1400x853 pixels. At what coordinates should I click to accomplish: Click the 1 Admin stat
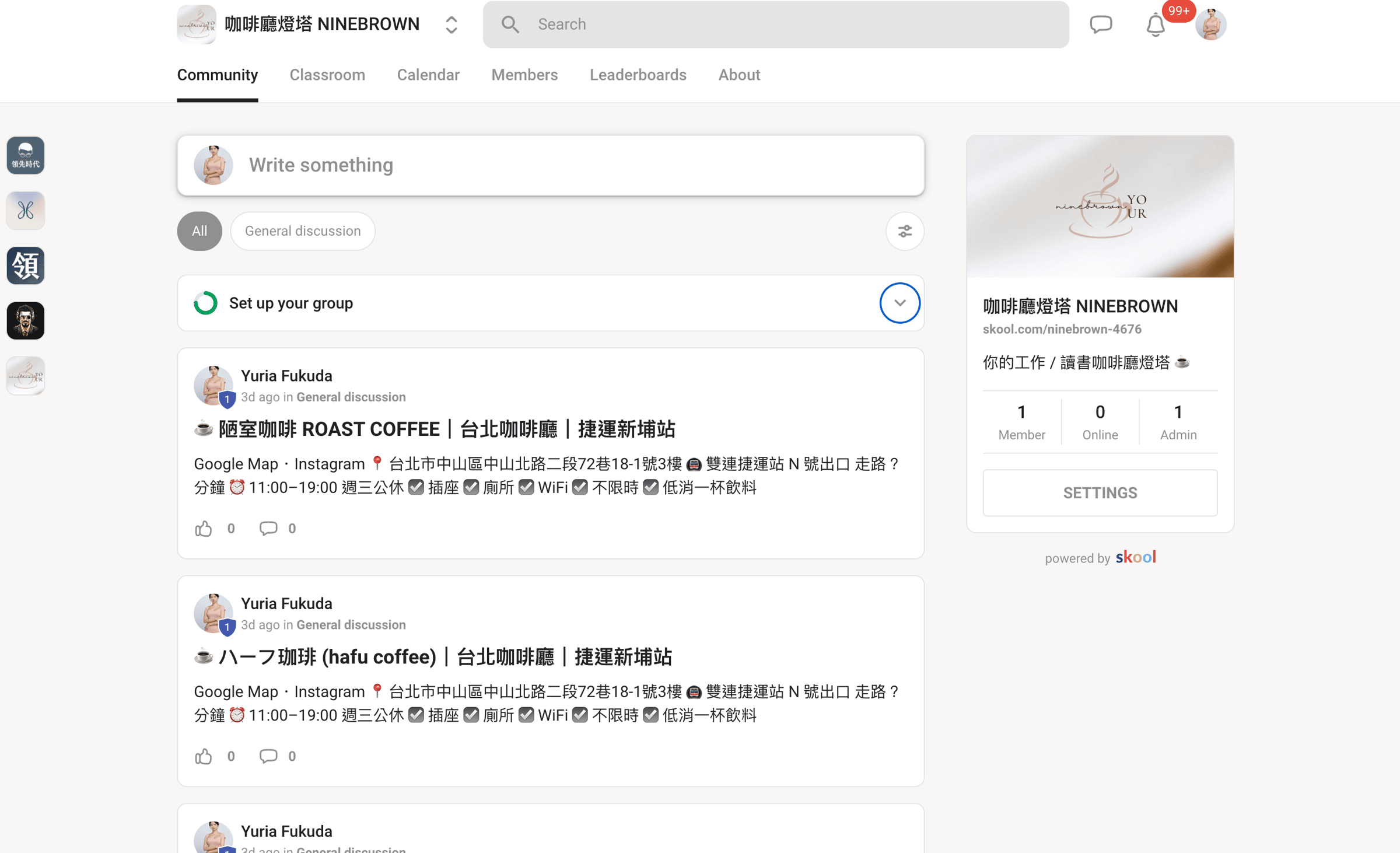tap(1178, 422)
